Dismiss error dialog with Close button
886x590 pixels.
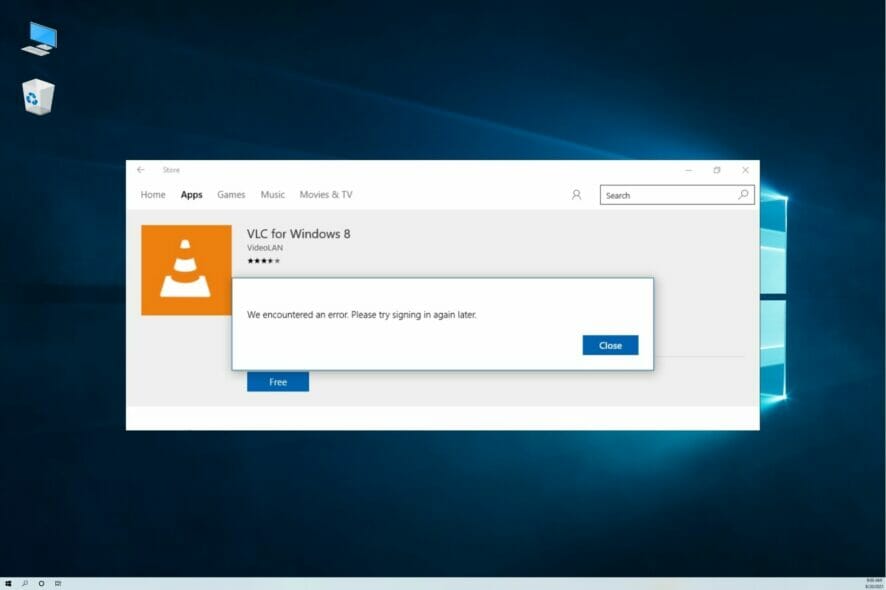tap(610, 345)
